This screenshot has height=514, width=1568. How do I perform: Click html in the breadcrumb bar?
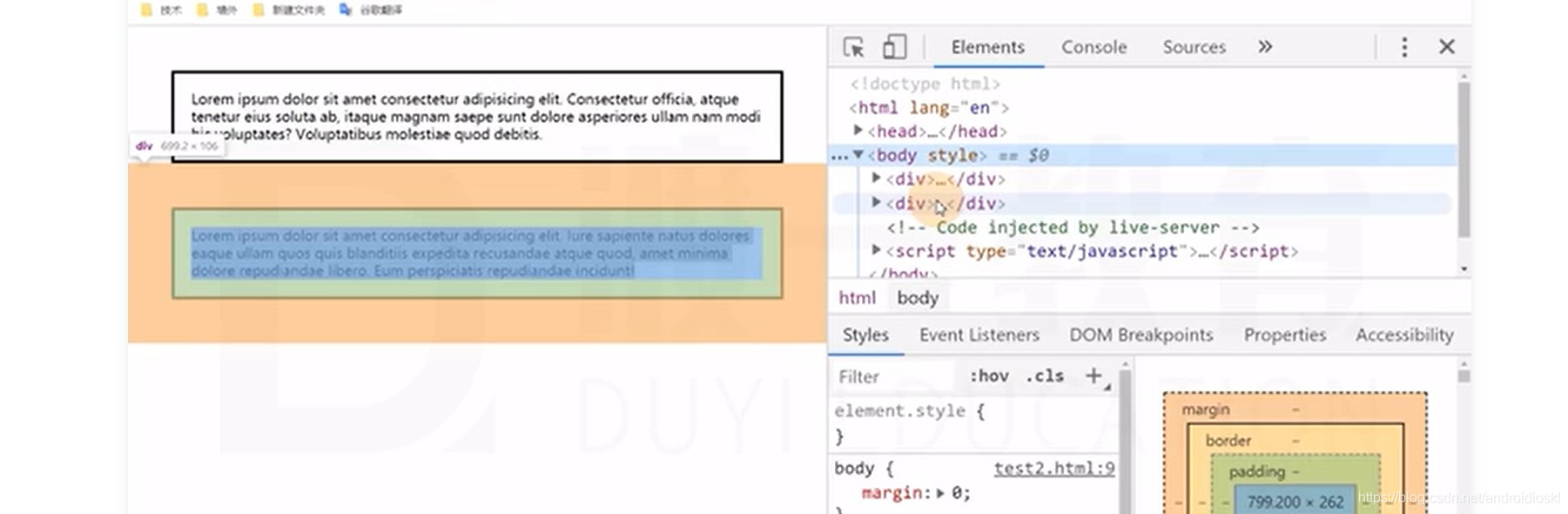click(x=858, y=298)
